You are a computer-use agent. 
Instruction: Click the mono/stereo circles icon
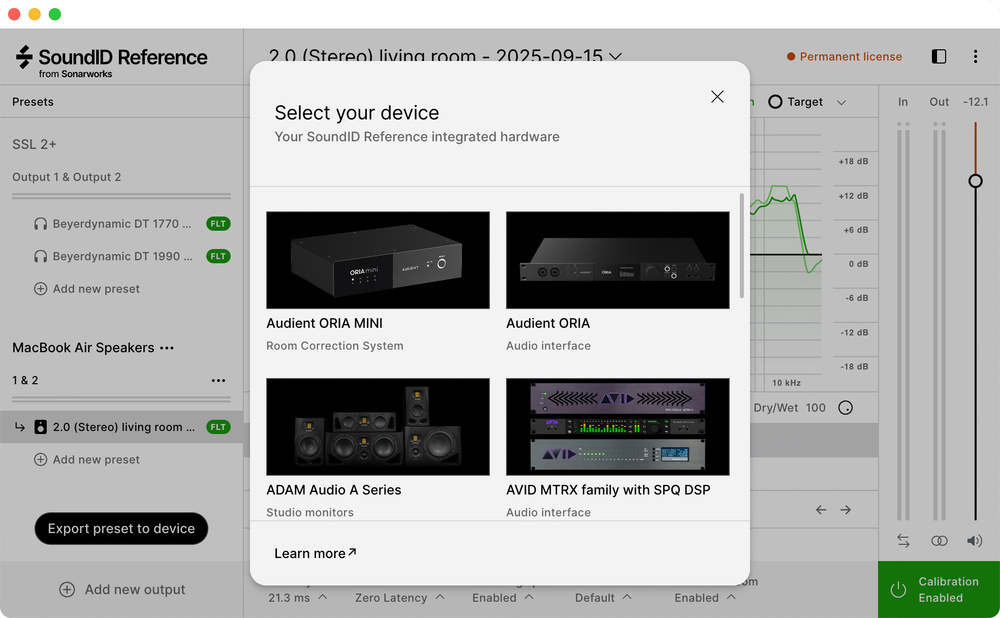coord(939,540)
